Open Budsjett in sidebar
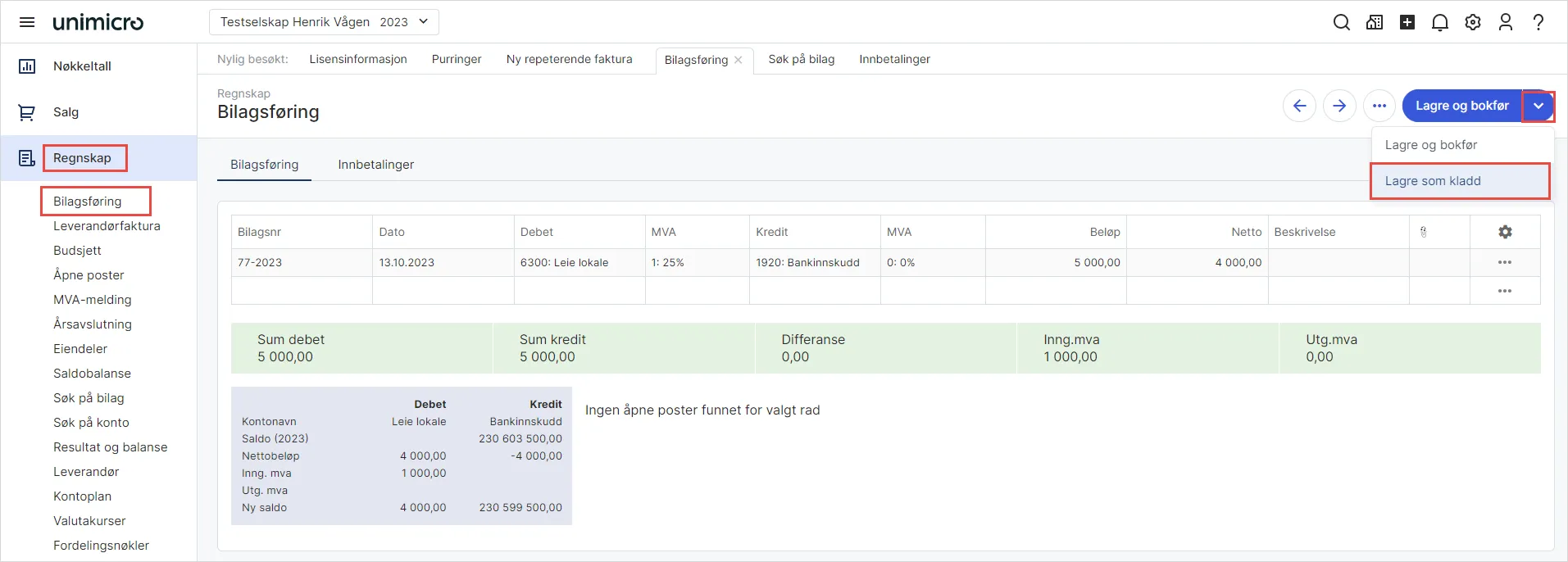This screenshot has height=562, width=1568. 77,251
